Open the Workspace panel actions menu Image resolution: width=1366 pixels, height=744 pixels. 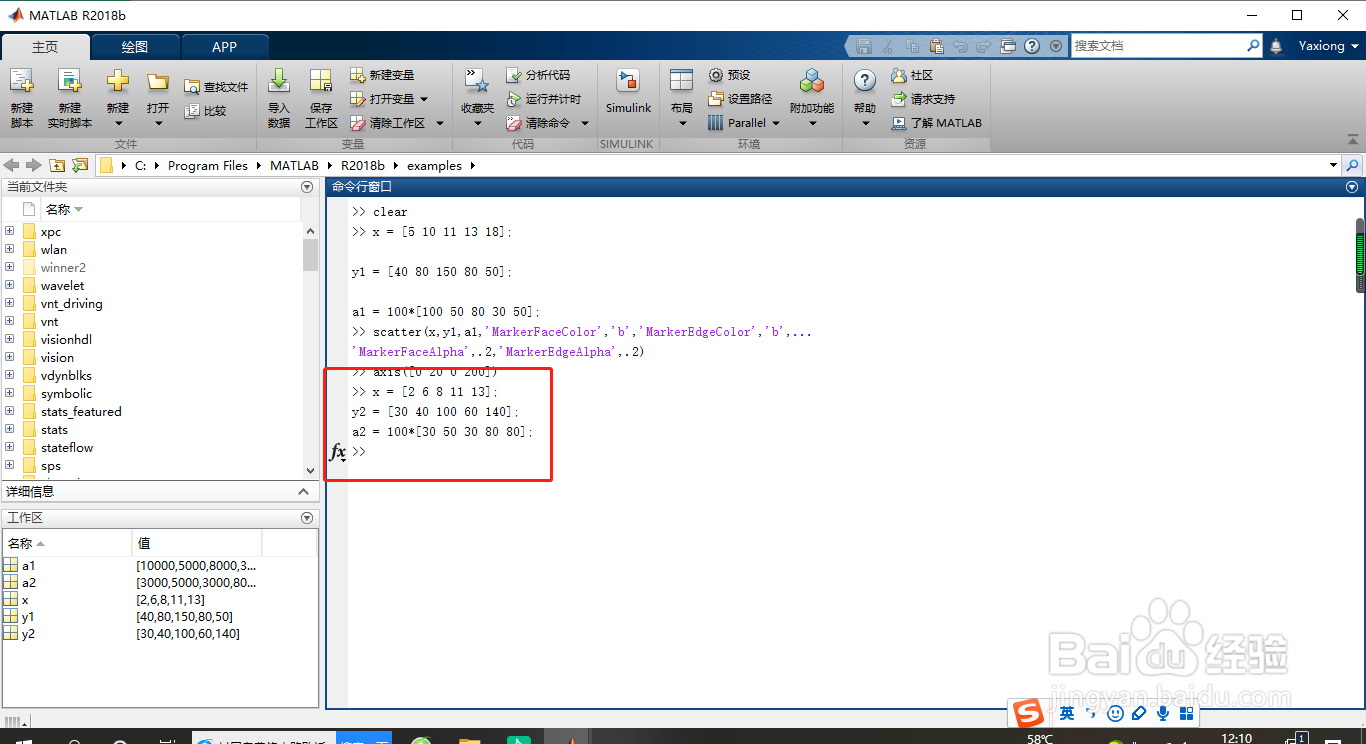307,518
